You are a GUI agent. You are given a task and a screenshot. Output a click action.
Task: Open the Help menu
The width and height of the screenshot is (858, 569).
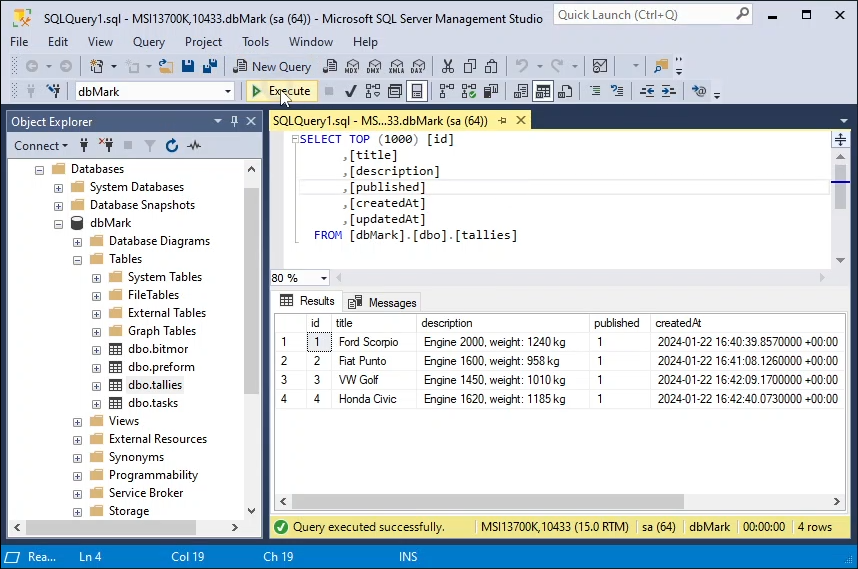pyautogui.click(x=365, y=42)
